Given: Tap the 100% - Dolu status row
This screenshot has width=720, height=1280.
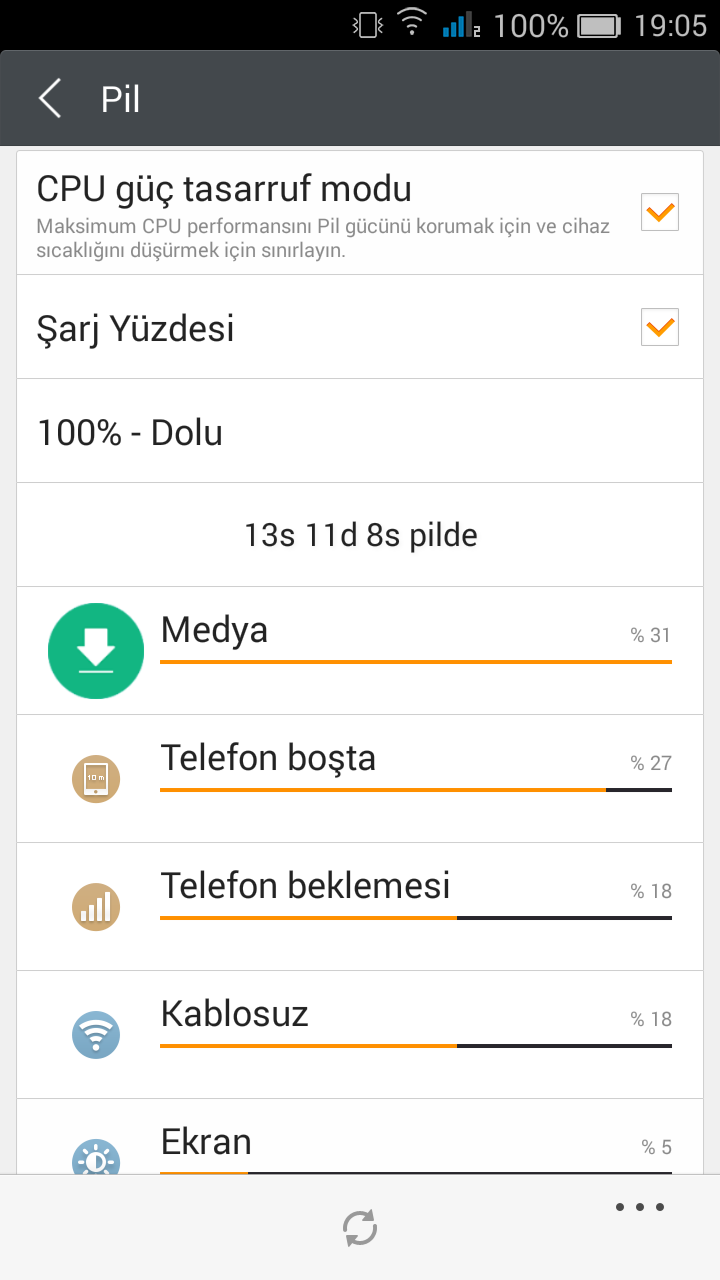Looking at the screenshot, I should point(360,431).
